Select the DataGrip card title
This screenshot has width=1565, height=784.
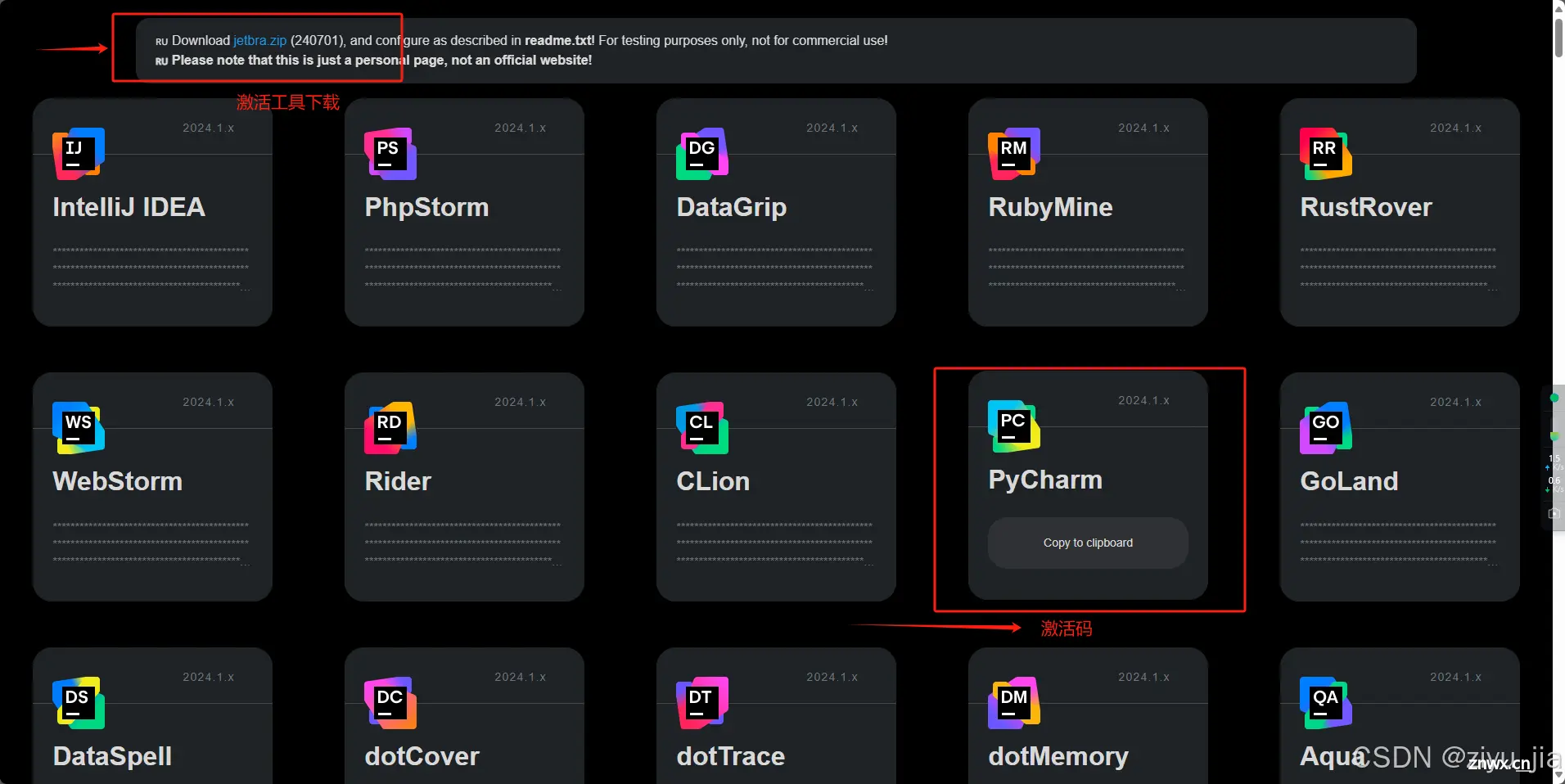coord(732,207)
